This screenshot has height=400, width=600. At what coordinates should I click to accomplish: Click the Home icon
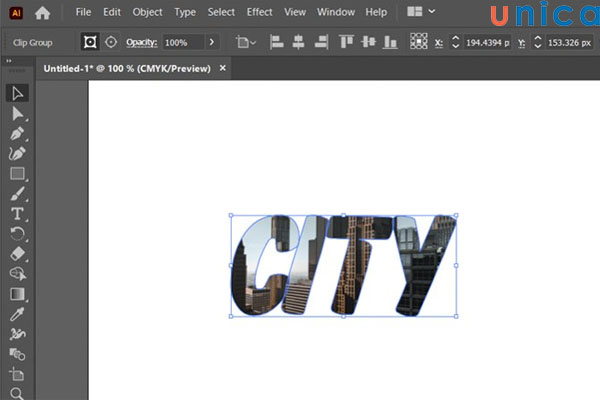(42, 13)
